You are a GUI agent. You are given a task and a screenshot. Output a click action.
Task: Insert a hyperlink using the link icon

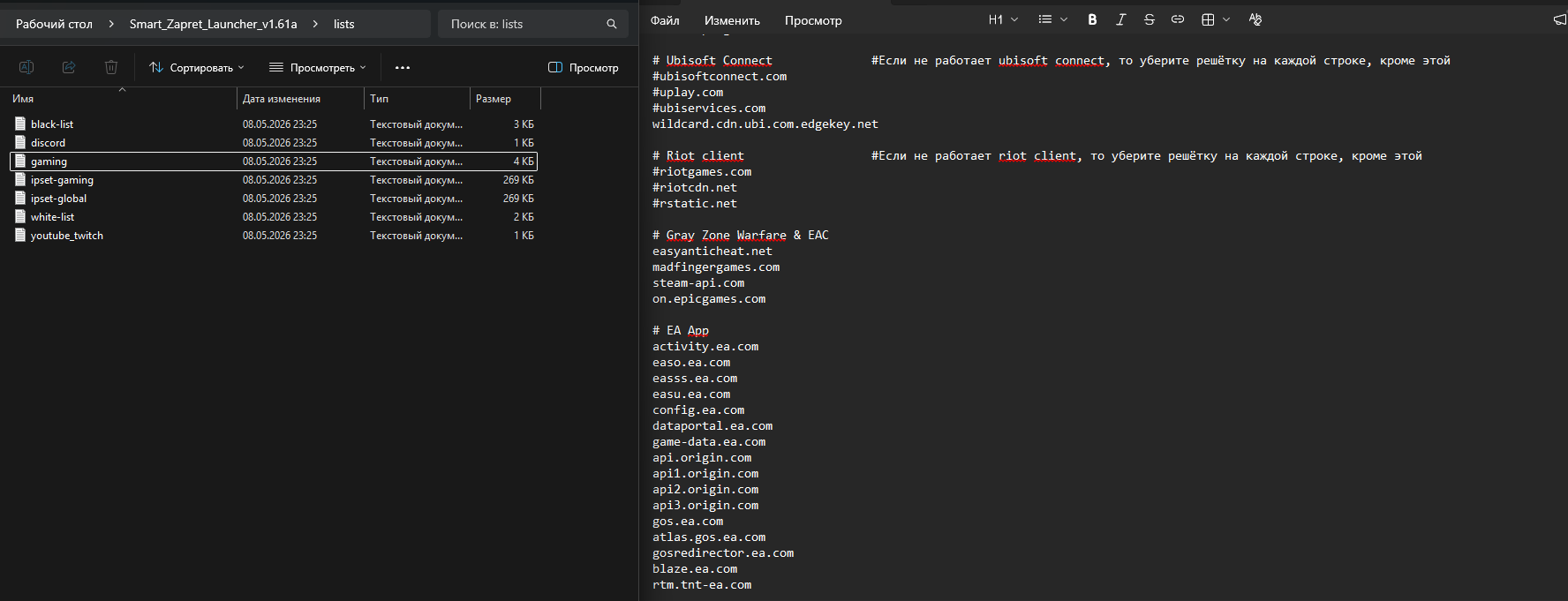(1177, 19)
